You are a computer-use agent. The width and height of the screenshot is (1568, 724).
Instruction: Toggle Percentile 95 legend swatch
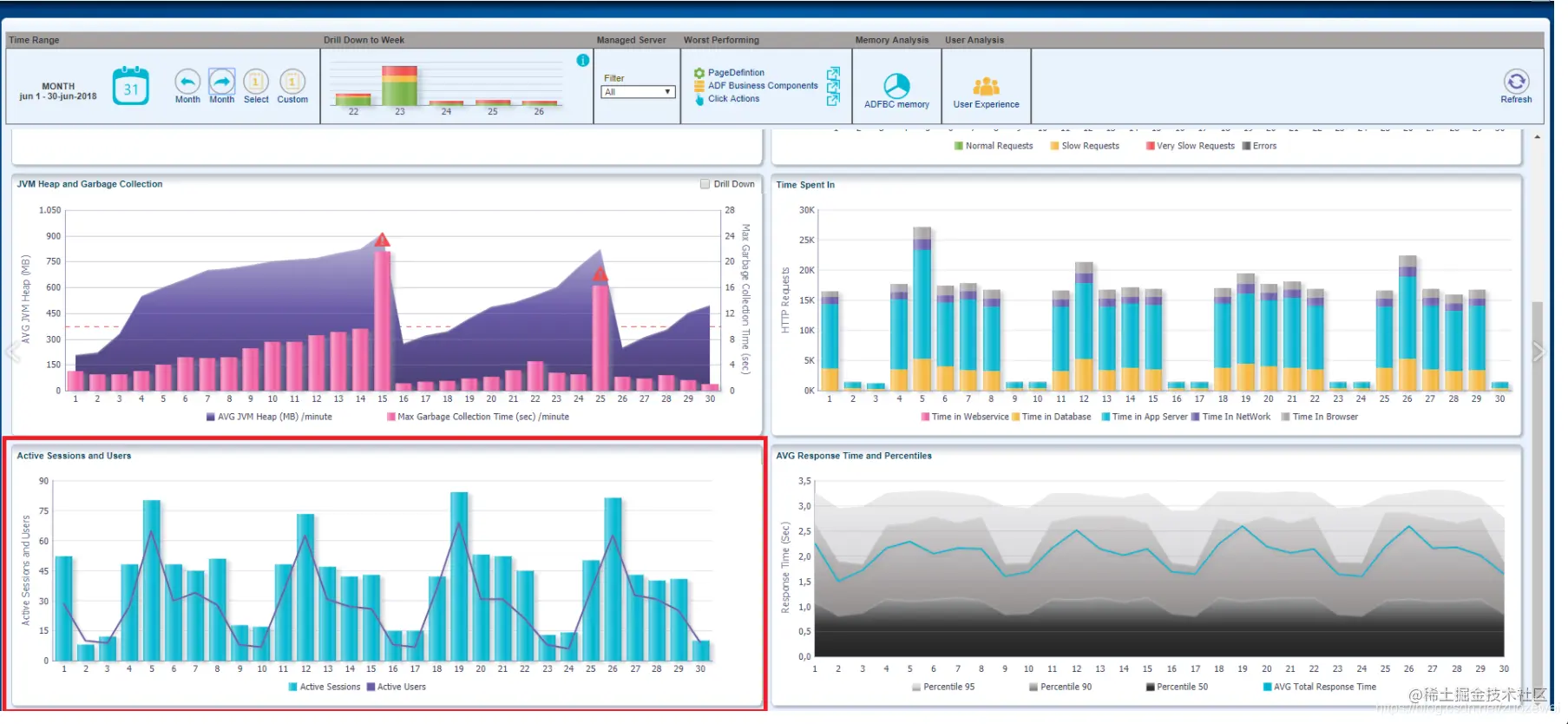click(x=917, y=687)
